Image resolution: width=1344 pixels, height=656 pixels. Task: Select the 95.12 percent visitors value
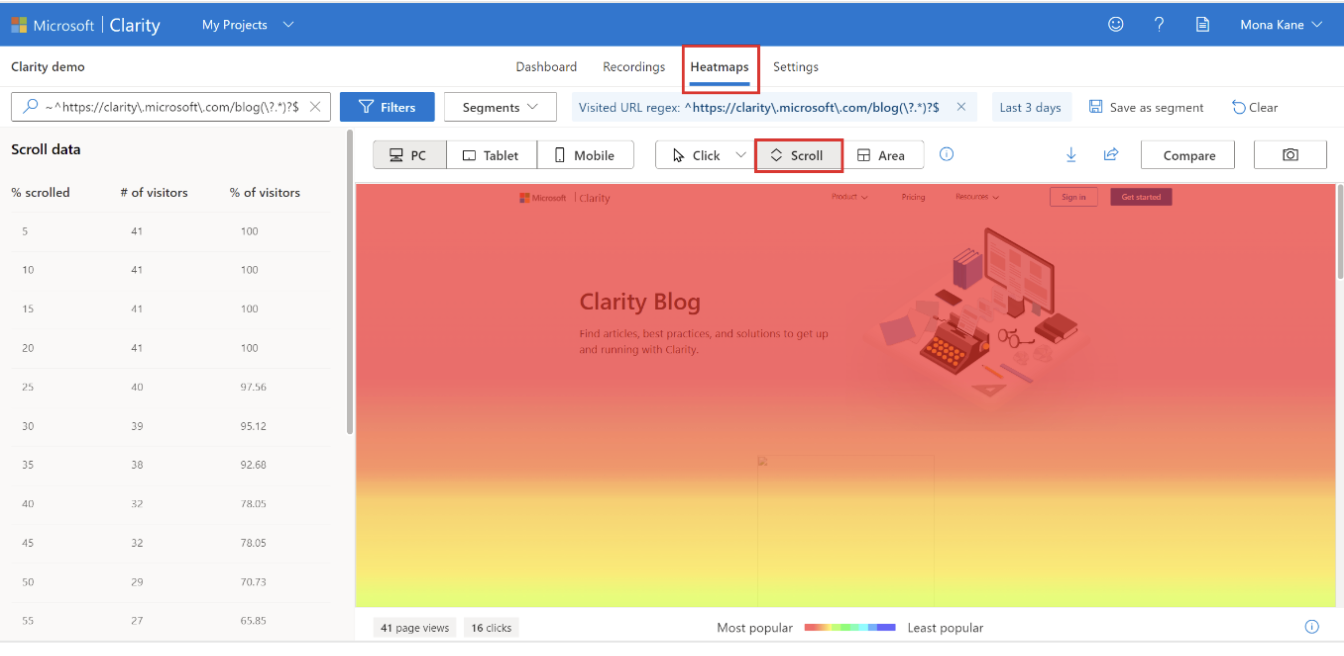click(x=253, y=426)
